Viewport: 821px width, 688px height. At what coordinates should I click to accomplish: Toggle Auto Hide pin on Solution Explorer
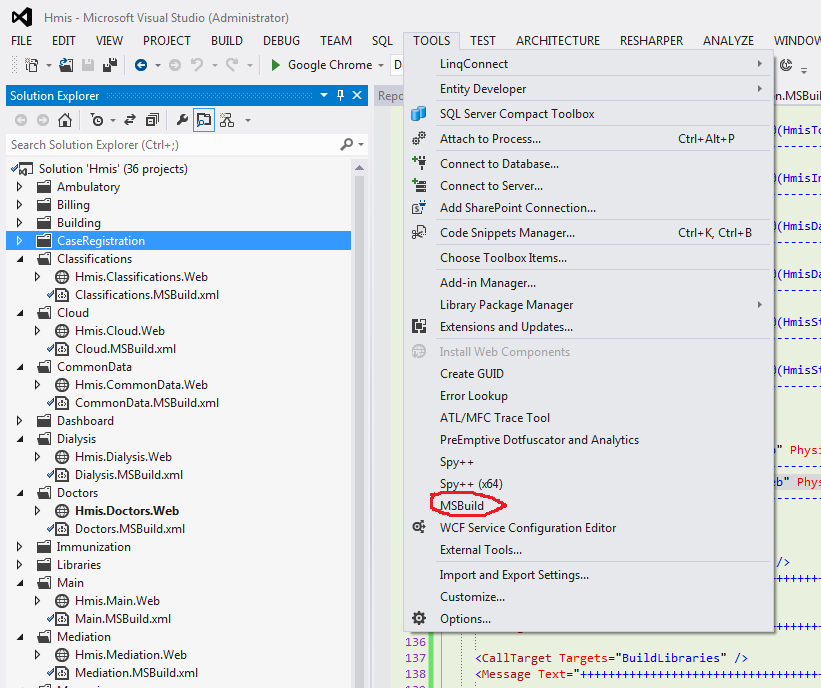341,96
